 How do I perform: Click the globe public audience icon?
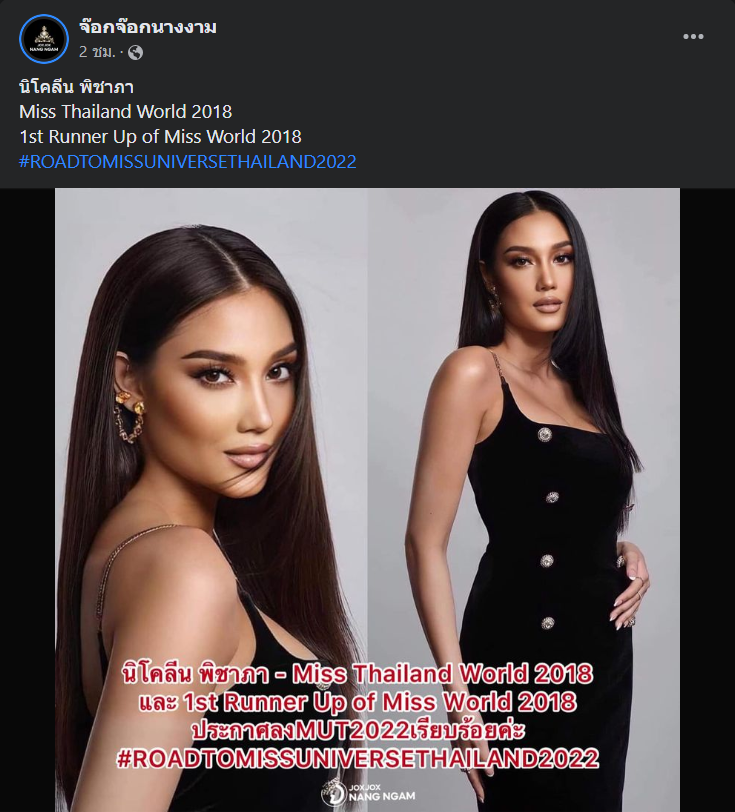(135, 52)
